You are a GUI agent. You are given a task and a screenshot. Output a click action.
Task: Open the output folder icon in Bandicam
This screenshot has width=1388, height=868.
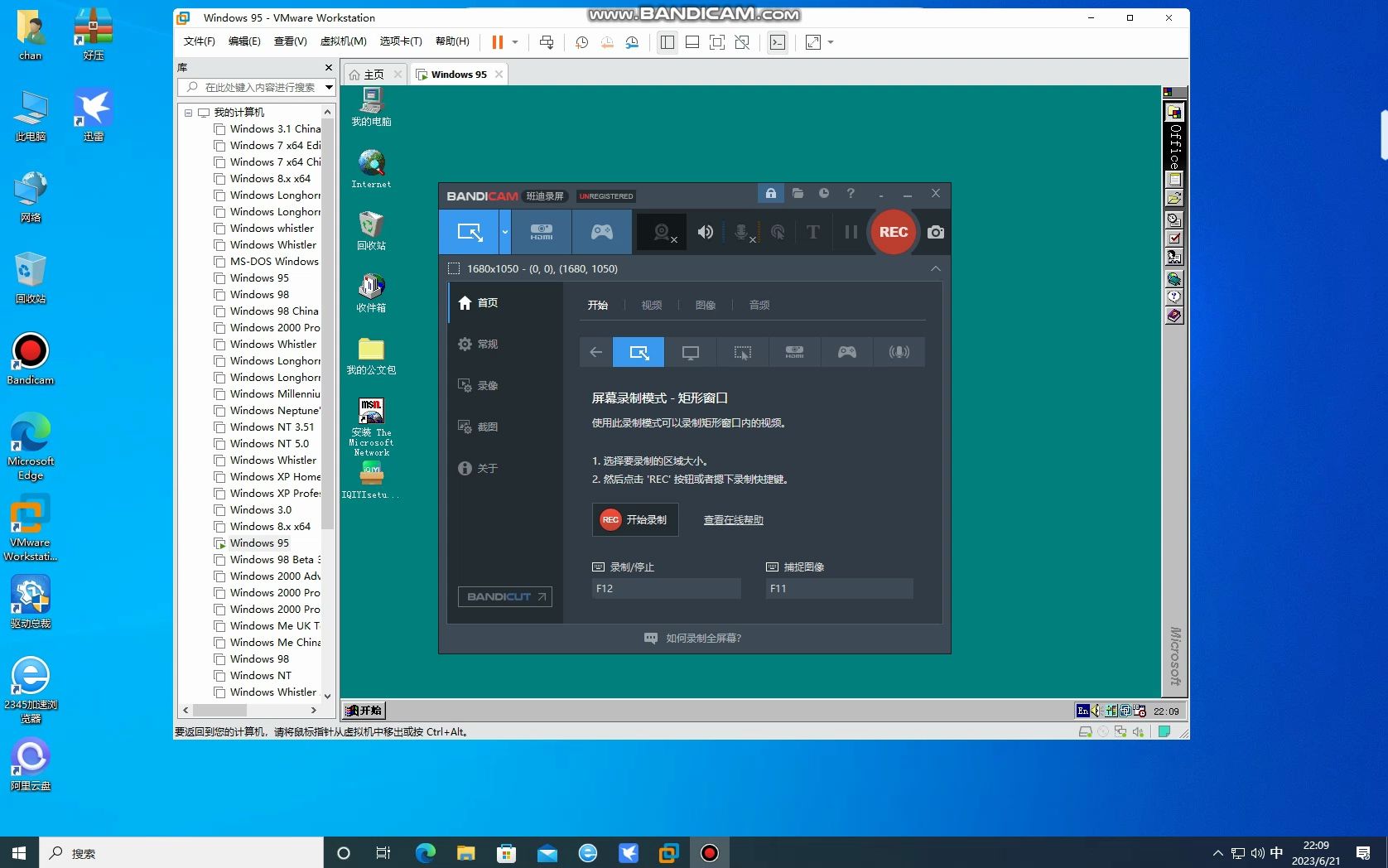[798, 193]
